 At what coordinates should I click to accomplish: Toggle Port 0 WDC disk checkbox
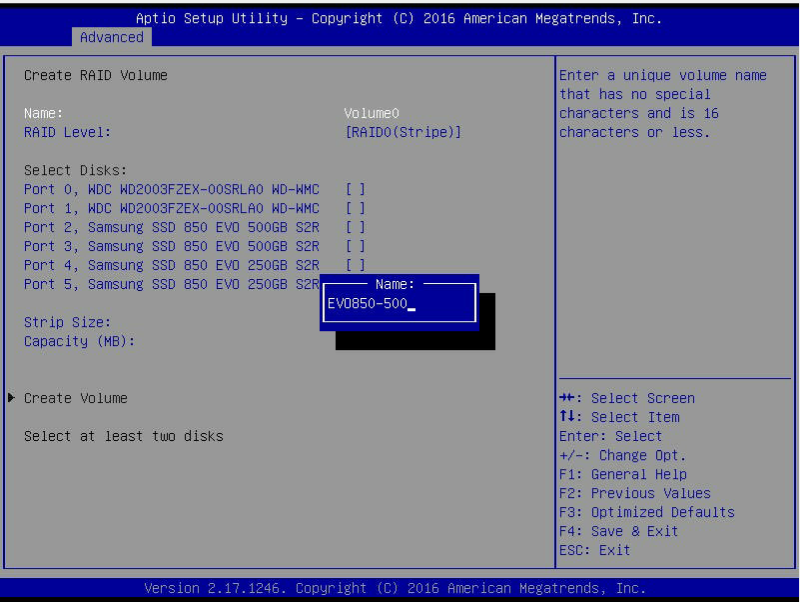point(355,189)
